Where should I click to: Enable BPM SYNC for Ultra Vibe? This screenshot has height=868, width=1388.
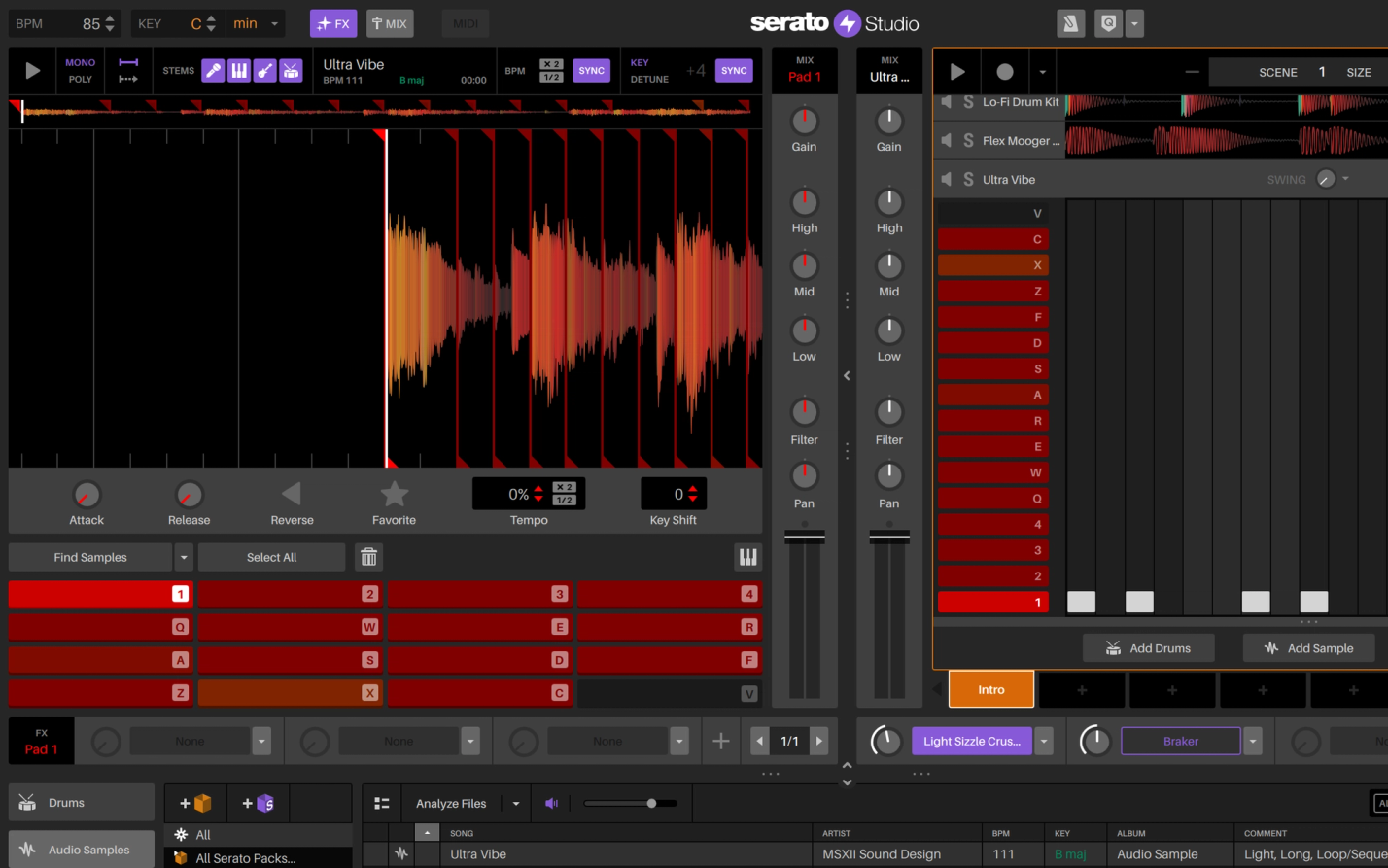(591, 70)
